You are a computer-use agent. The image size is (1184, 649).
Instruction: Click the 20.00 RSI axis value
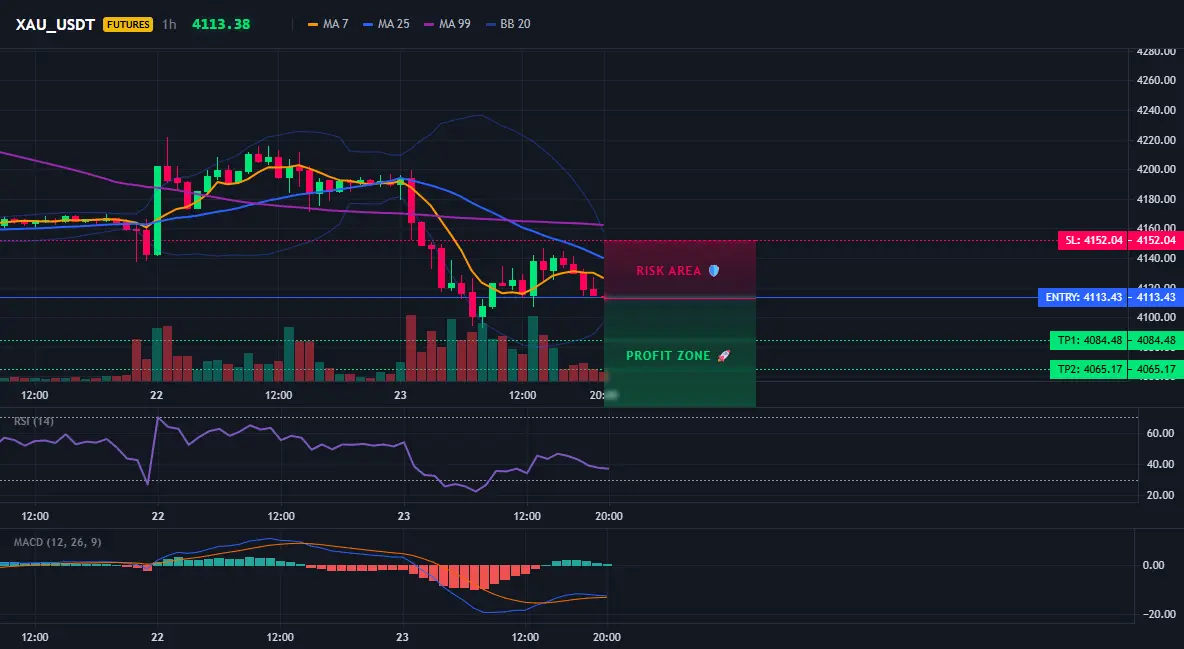pos(1161,496)
